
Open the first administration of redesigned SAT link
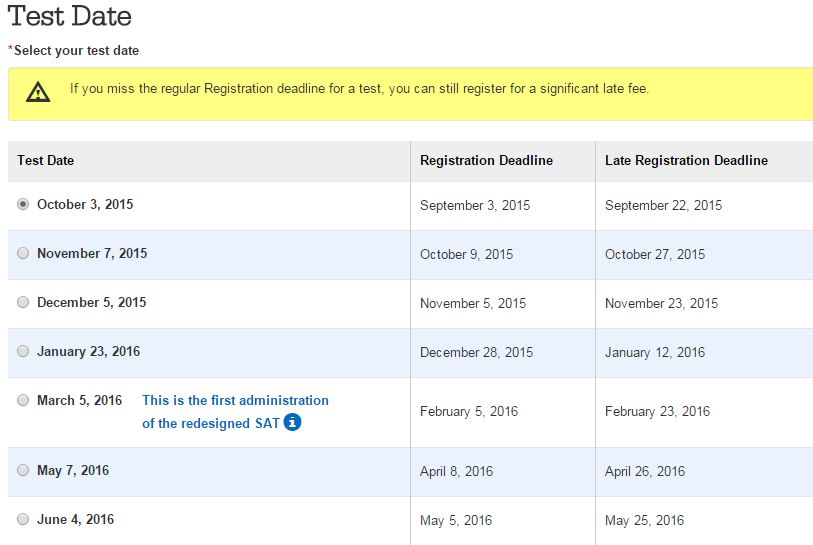click(235, 412)
